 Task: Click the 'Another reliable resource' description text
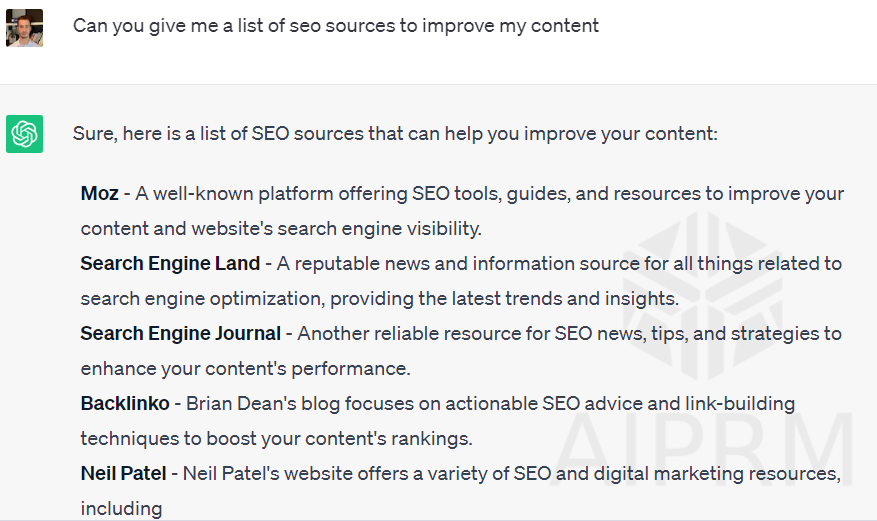[569, 334]
